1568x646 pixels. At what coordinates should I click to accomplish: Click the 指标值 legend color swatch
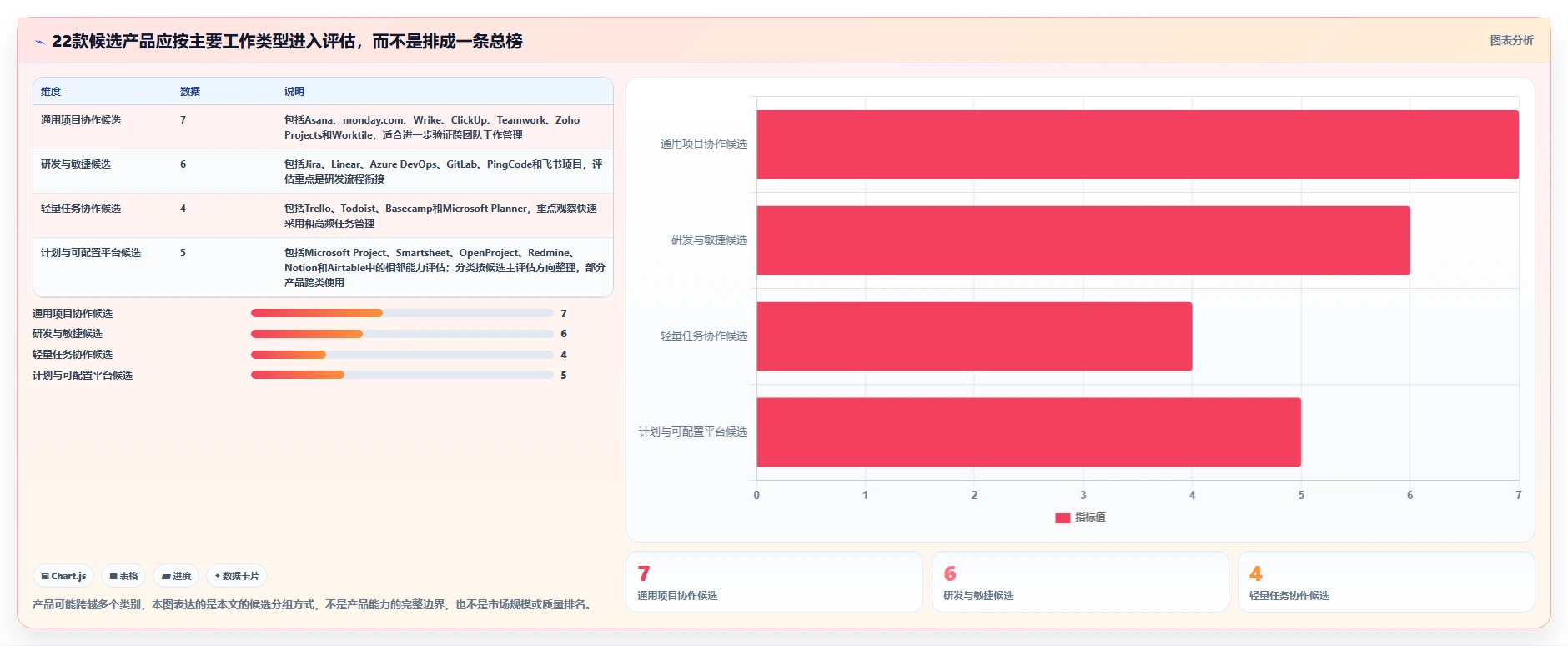coord(1063,517)
